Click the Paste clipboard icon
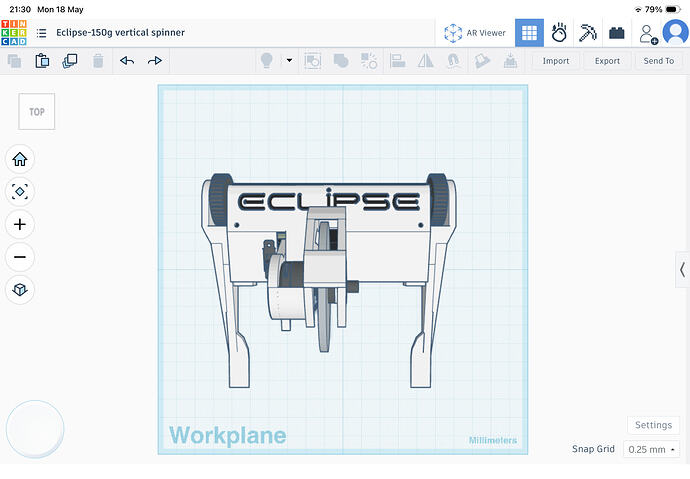This screenshot has height=479, width=690. tap(42, 61)
